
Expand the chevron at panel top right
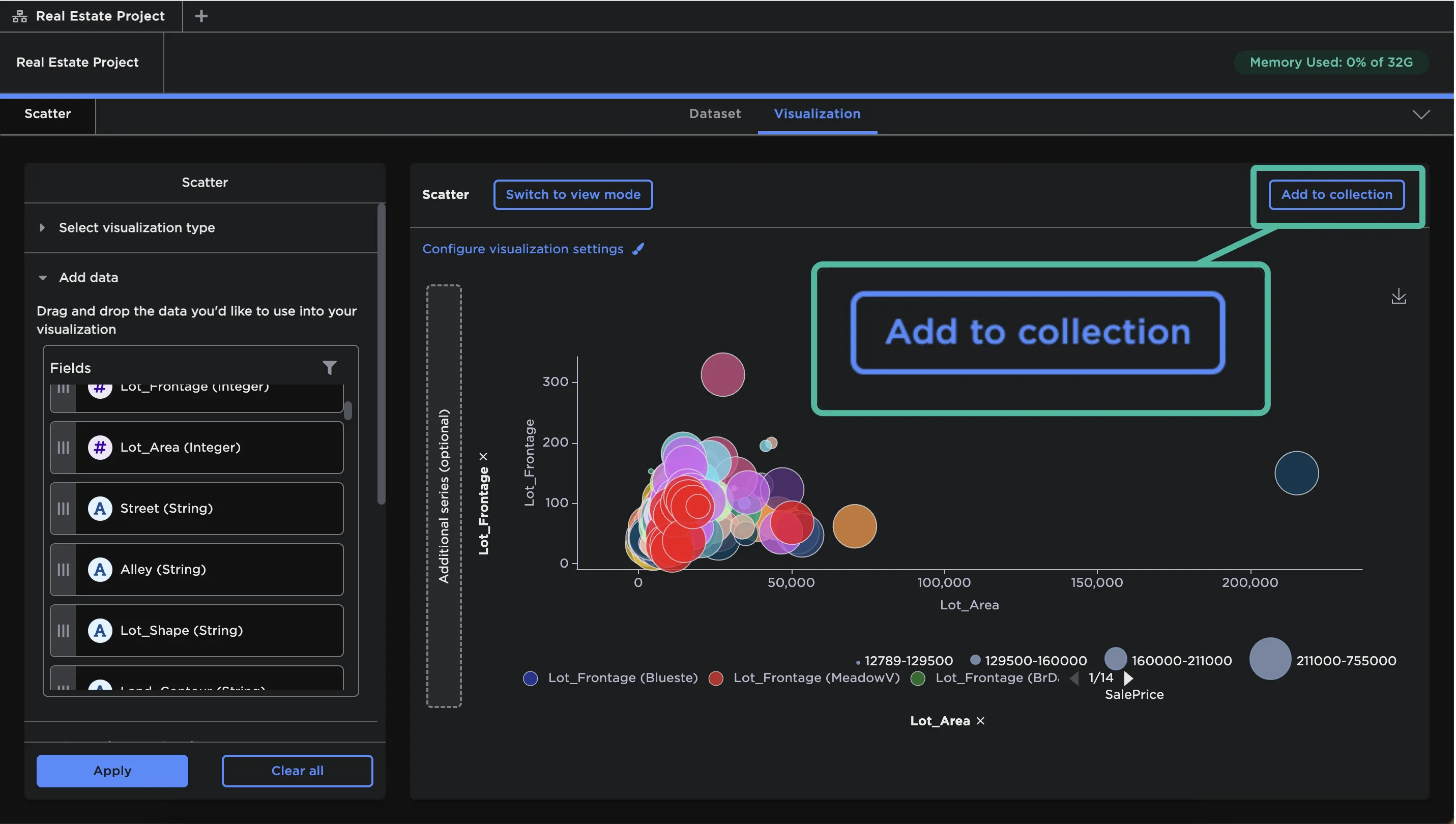[x=1421, y=114]
